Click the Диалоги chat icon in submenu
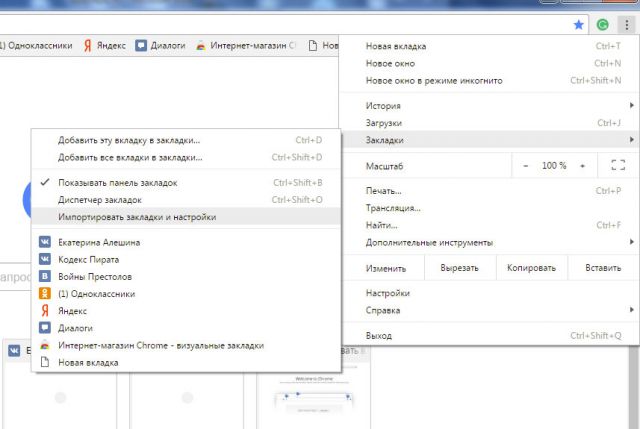Image resolution: width=640 pixels, height=429 pixels. [45, 328]
